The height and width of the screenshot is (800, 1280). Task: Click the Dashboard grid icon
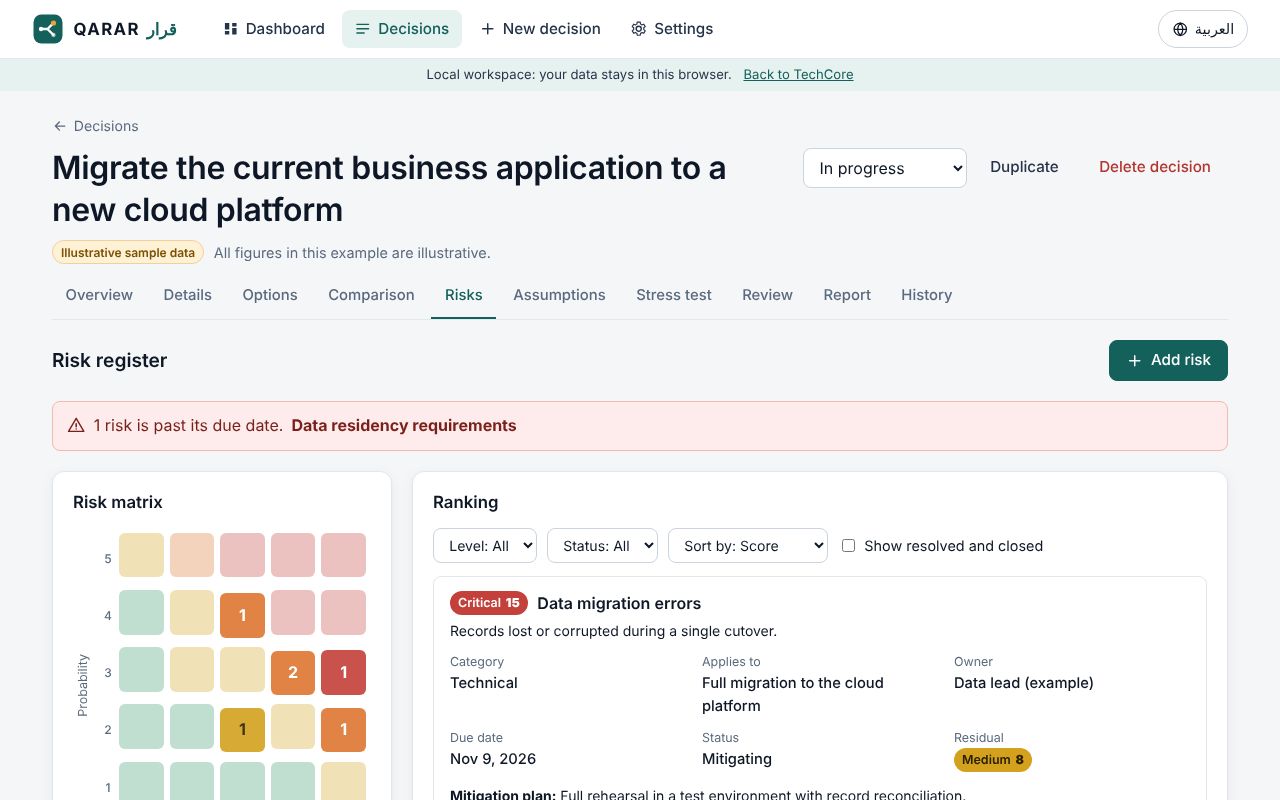231,29
